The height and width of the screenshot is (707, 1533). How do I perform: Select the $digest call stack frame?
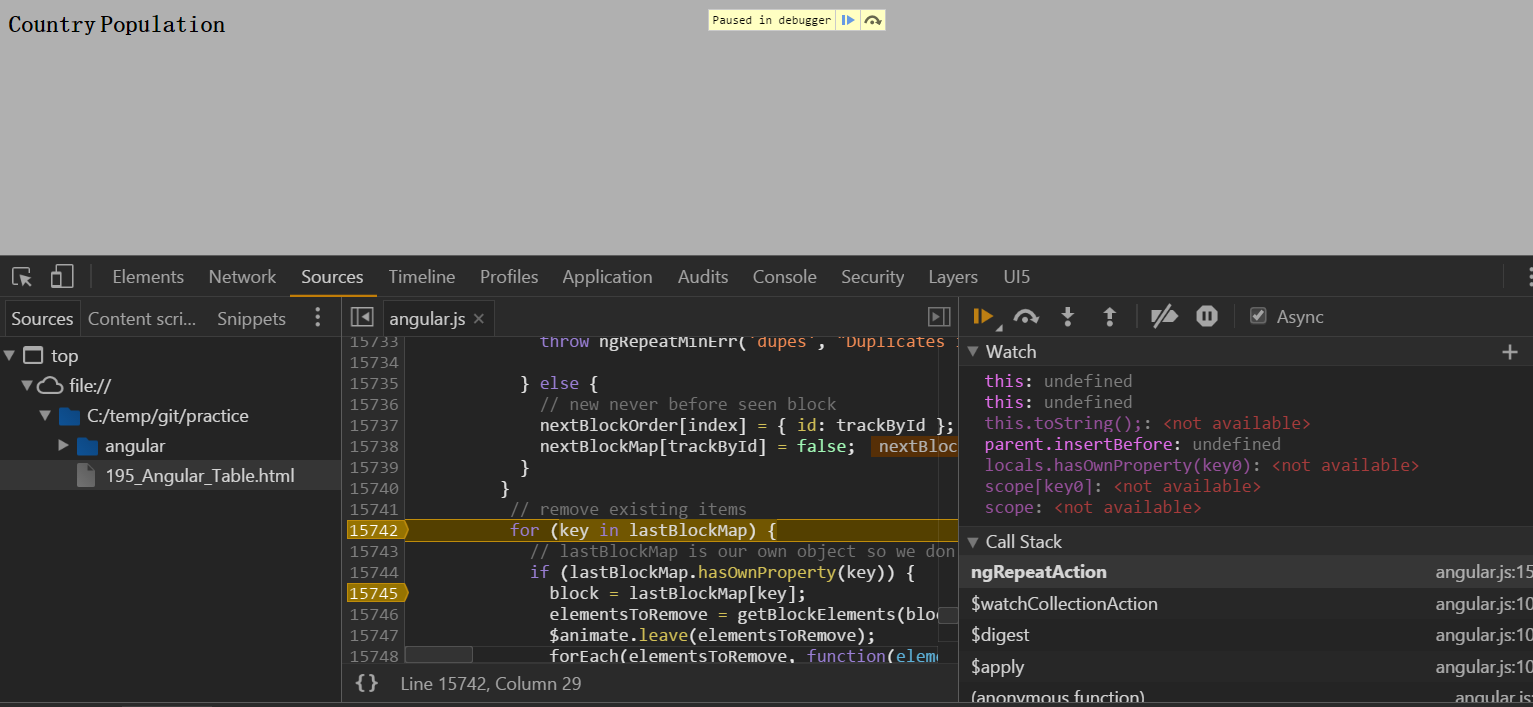[x=1246, y=635]
